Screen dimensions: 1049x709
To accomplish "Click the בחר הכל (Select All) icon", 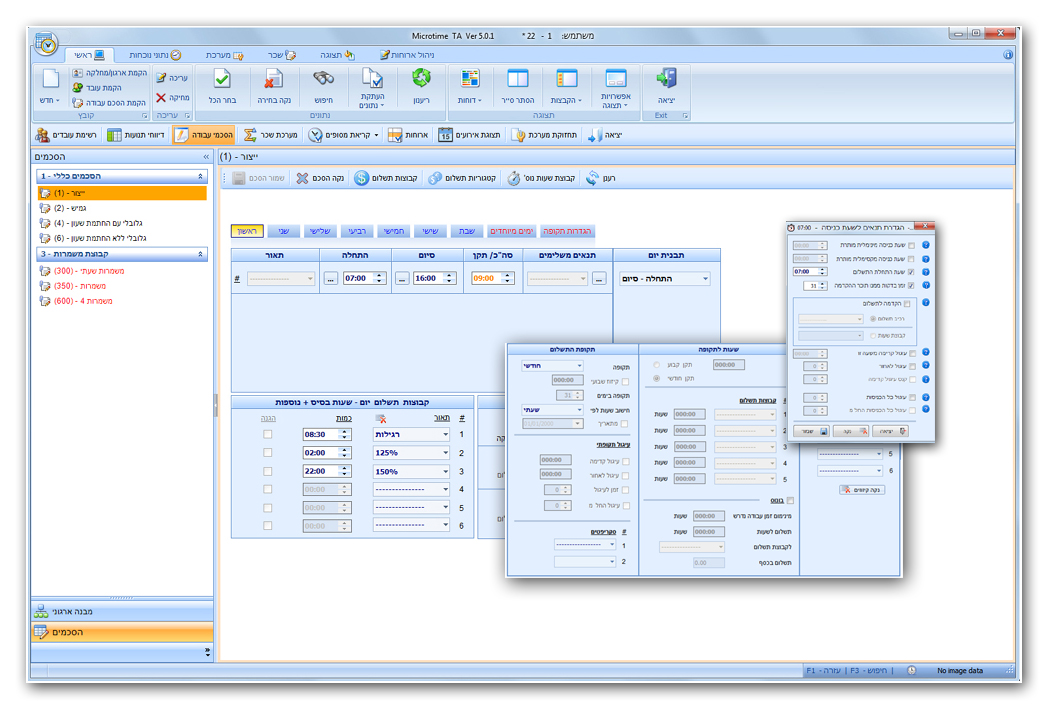I will pyautogui.click(x=222, y=85).
